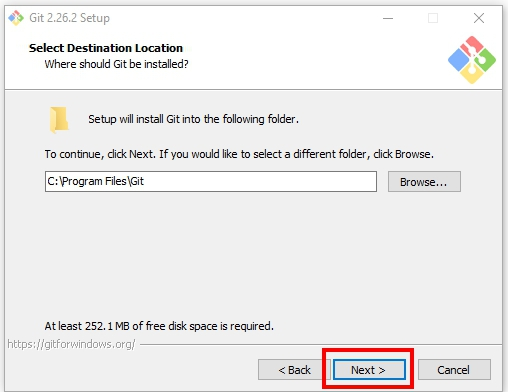Cancel the Git setup

(454, 369)
